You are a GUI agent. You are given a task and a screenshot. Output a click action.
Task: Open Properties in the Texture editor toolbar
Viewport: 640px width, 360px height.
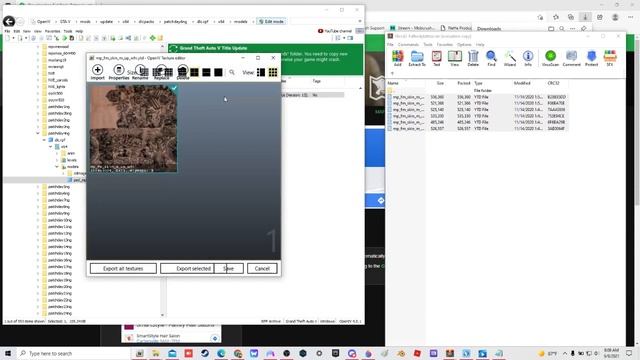pos(119,72)
